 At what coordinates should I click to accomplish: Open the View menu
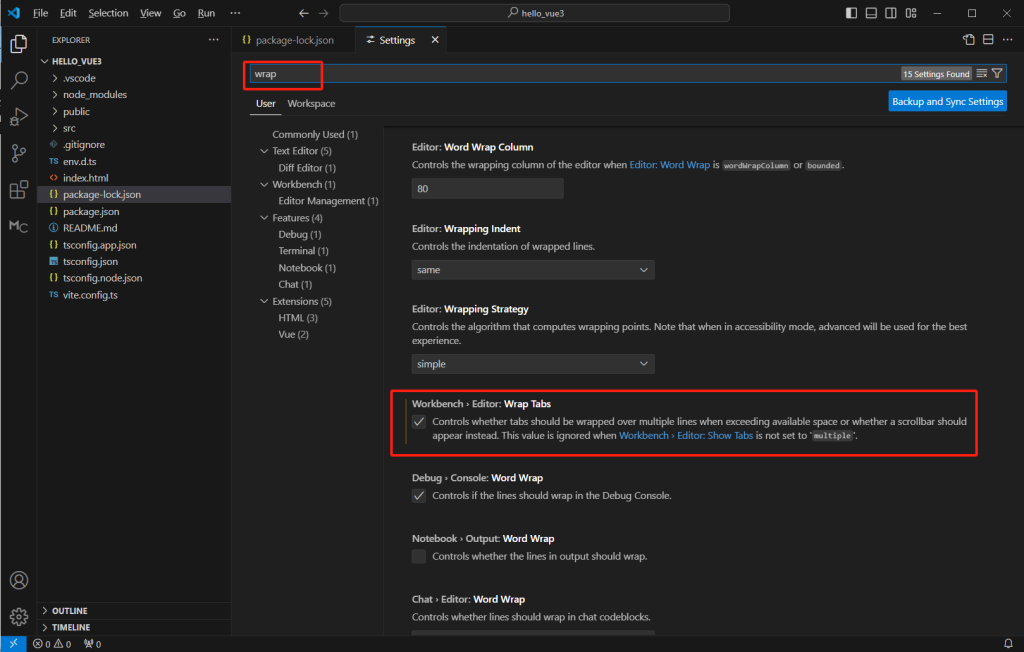pos(150,13)
